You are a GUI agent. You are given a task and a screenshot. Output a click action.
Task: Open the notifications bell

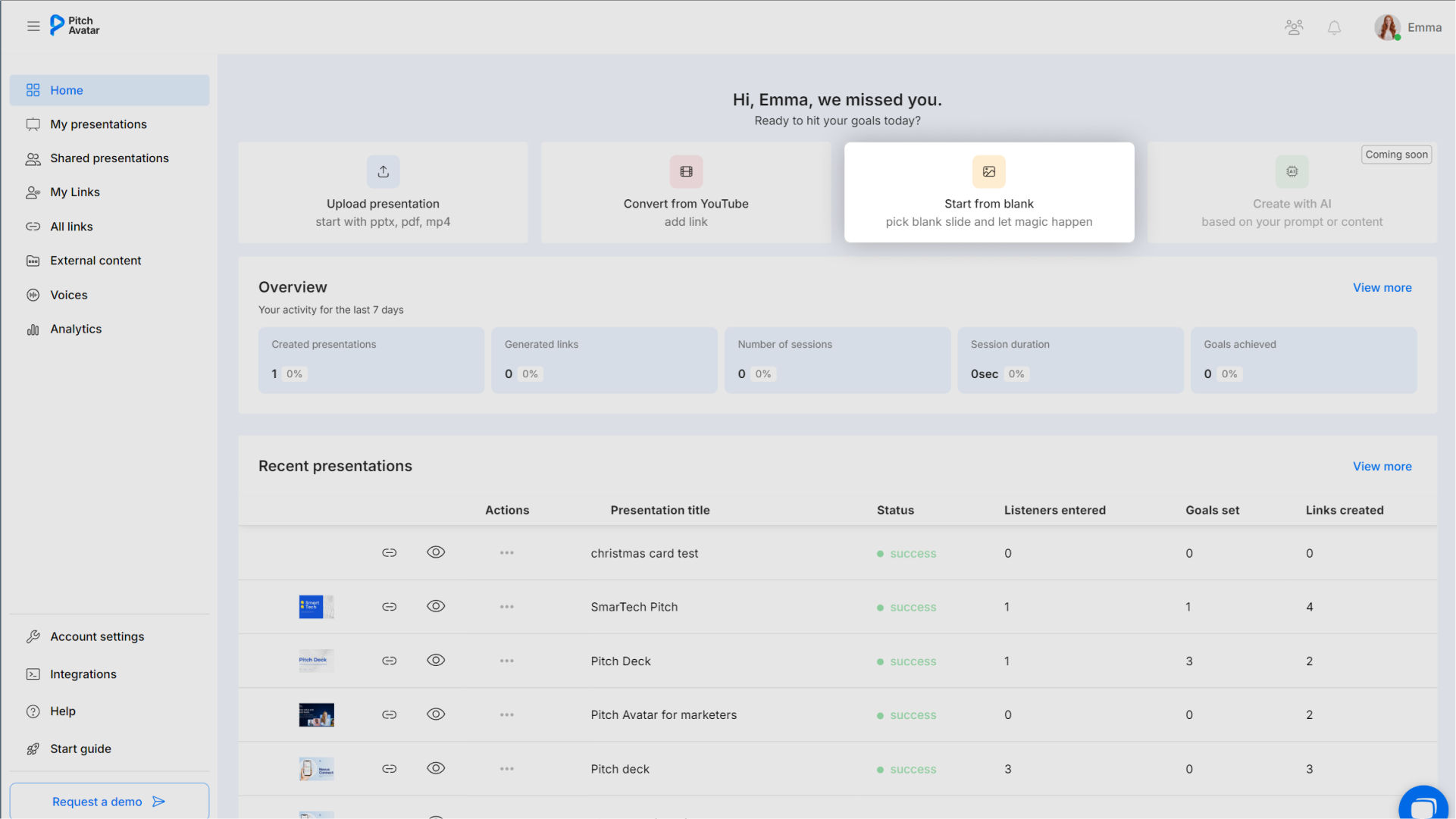(x=1334, y=28)
